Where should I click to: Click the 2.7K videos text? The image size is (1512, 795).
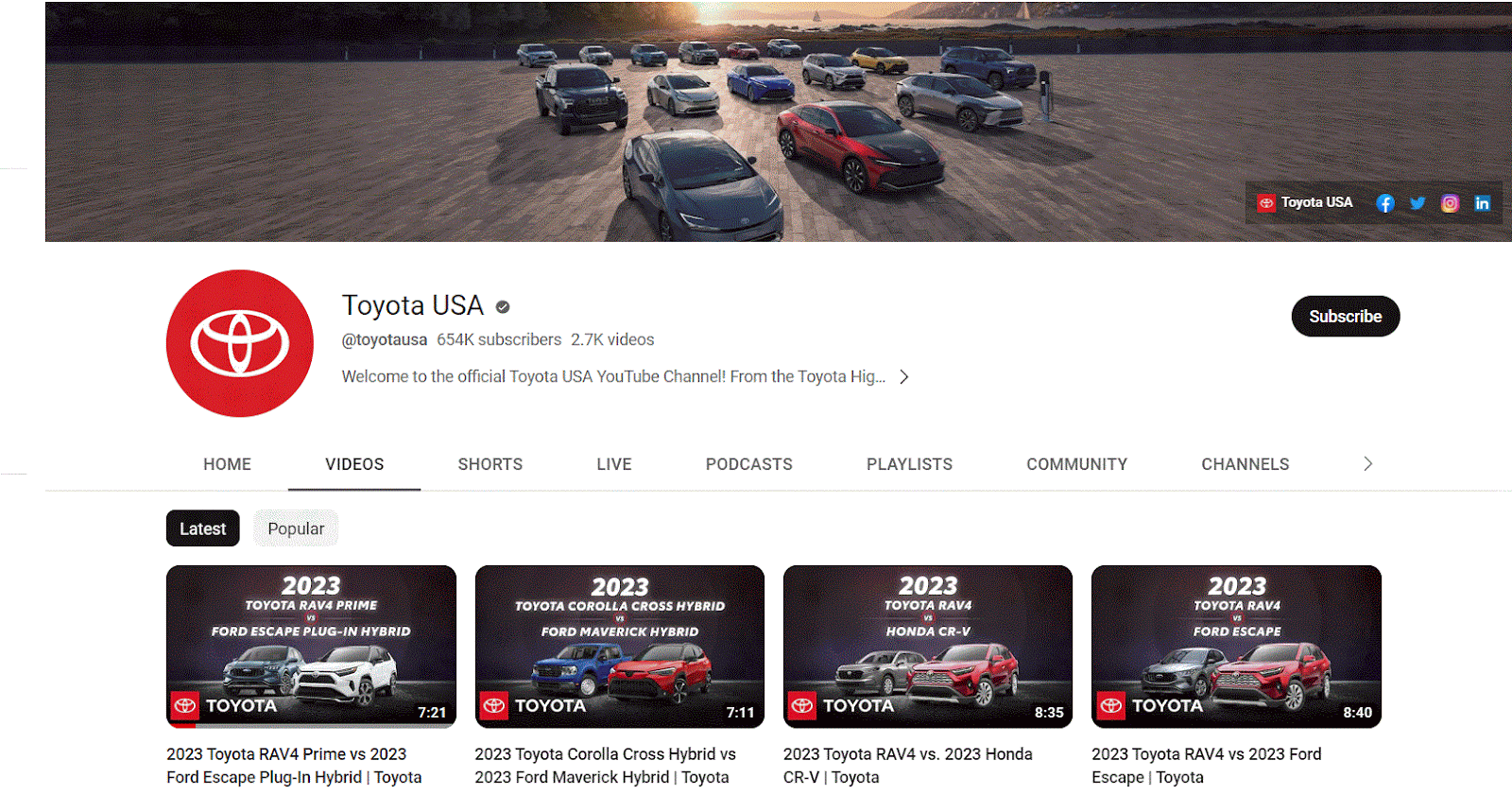[612, 339]
